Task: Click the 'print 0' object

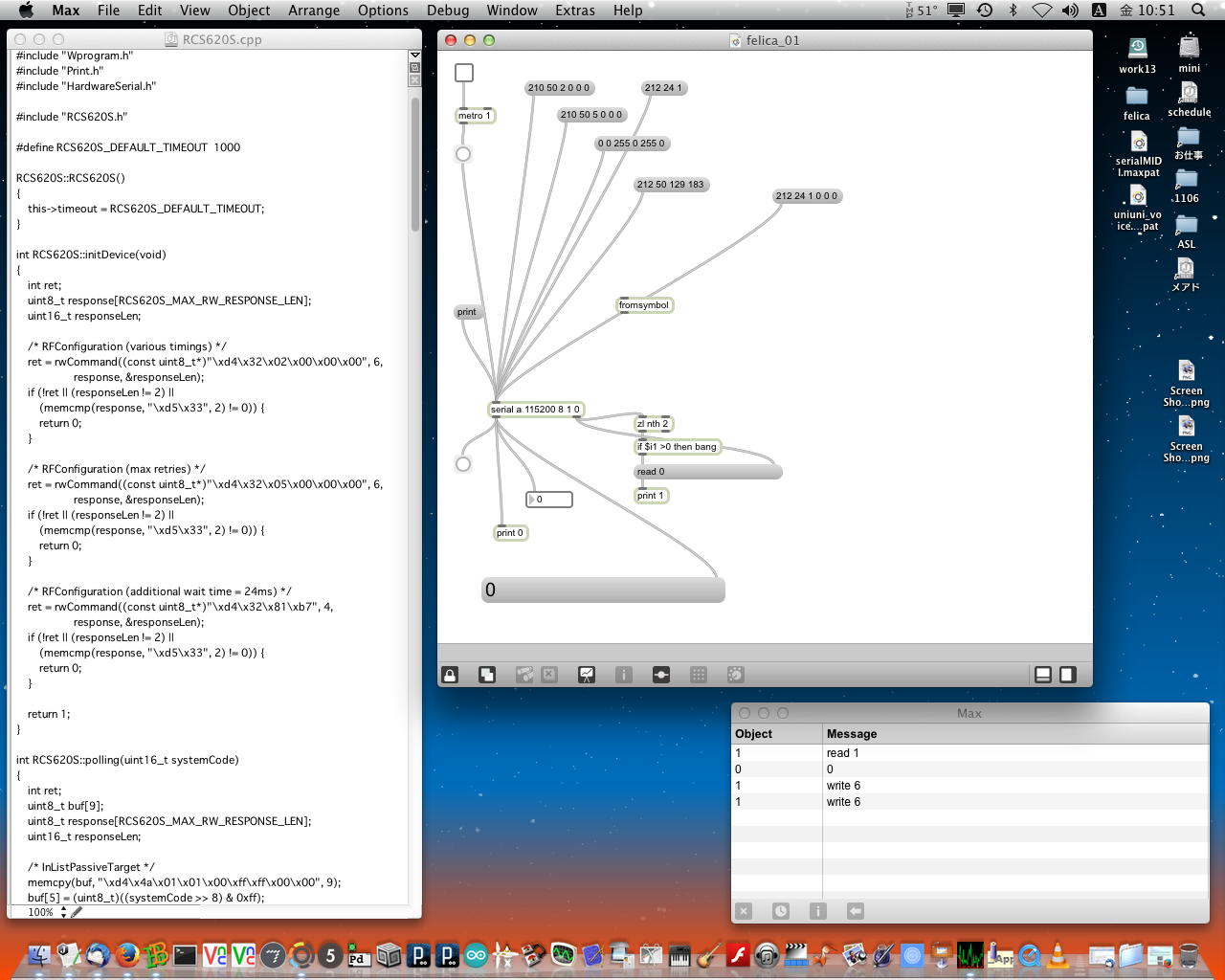Action: (x=510, y=533)
